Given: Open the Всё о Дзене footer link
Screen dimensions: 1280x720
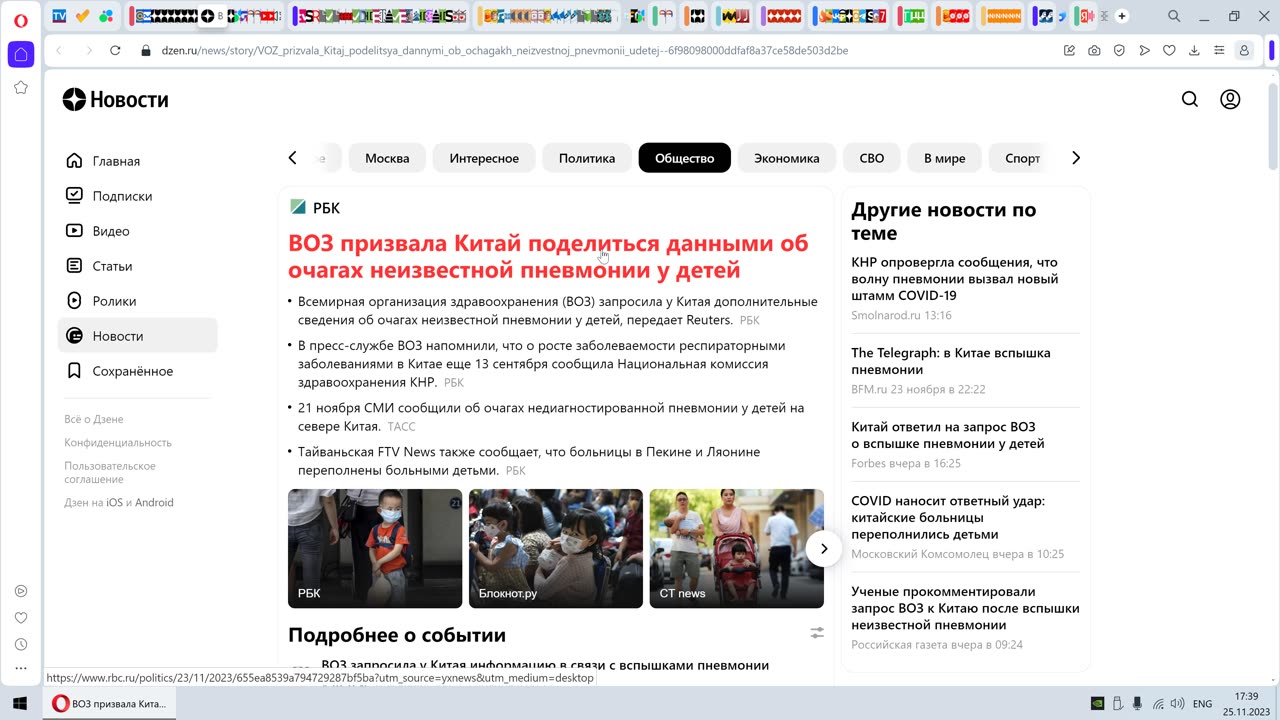Looking at the screenshot, I should pos(94,419).
